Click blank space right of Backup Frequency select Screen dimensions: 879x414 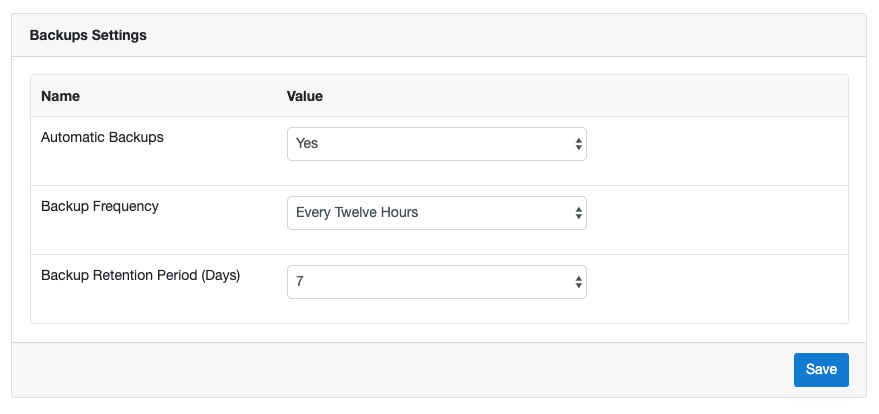coord(718,220)
